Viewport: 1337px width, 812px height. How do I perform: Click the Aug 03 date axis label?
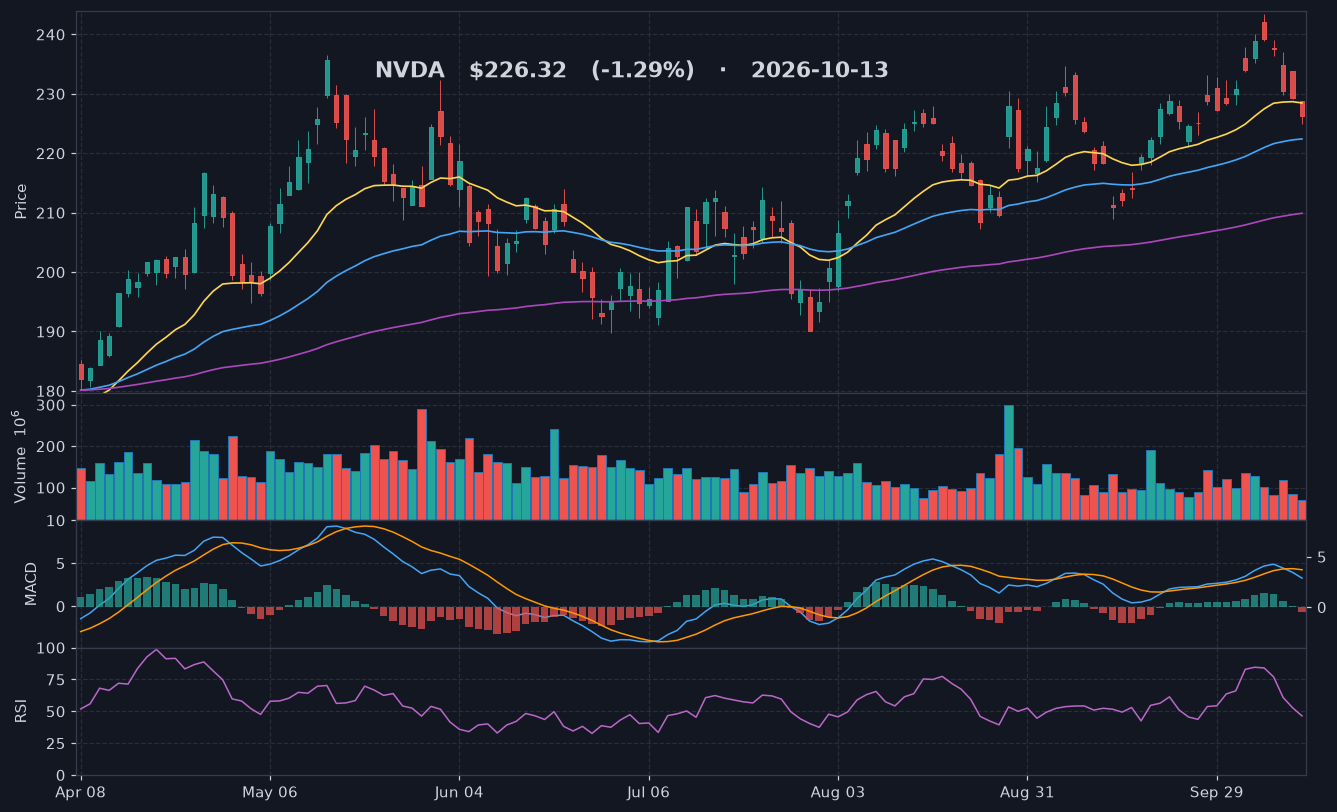tap(838, 792)
